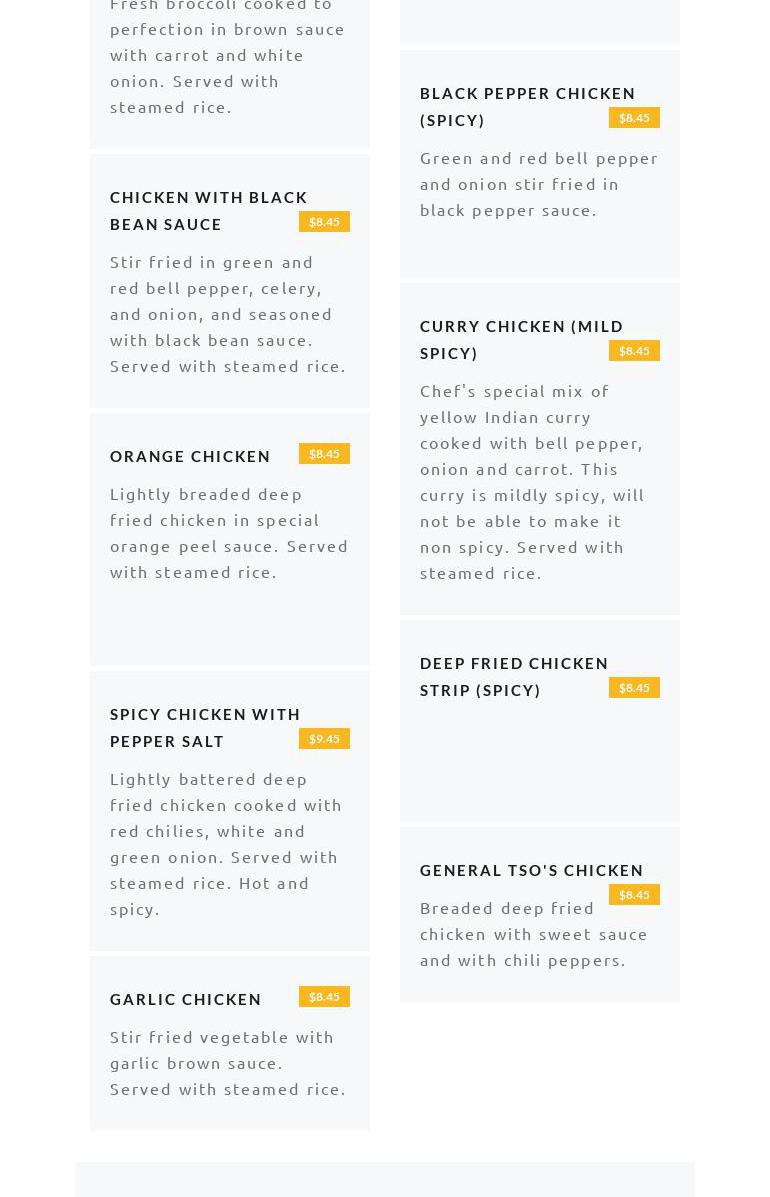Click General Tso's Chicken price badge
770x1197 pixels.
634,895
